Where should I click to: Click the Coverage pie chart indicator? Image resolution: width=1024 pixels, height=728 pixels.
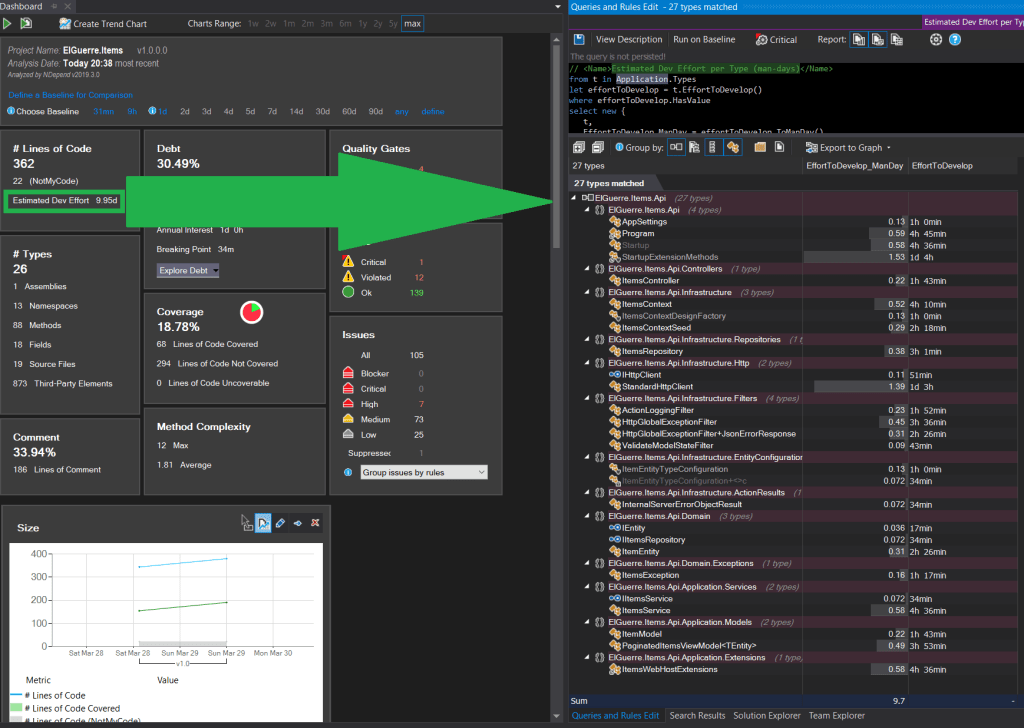click(252, 313)
